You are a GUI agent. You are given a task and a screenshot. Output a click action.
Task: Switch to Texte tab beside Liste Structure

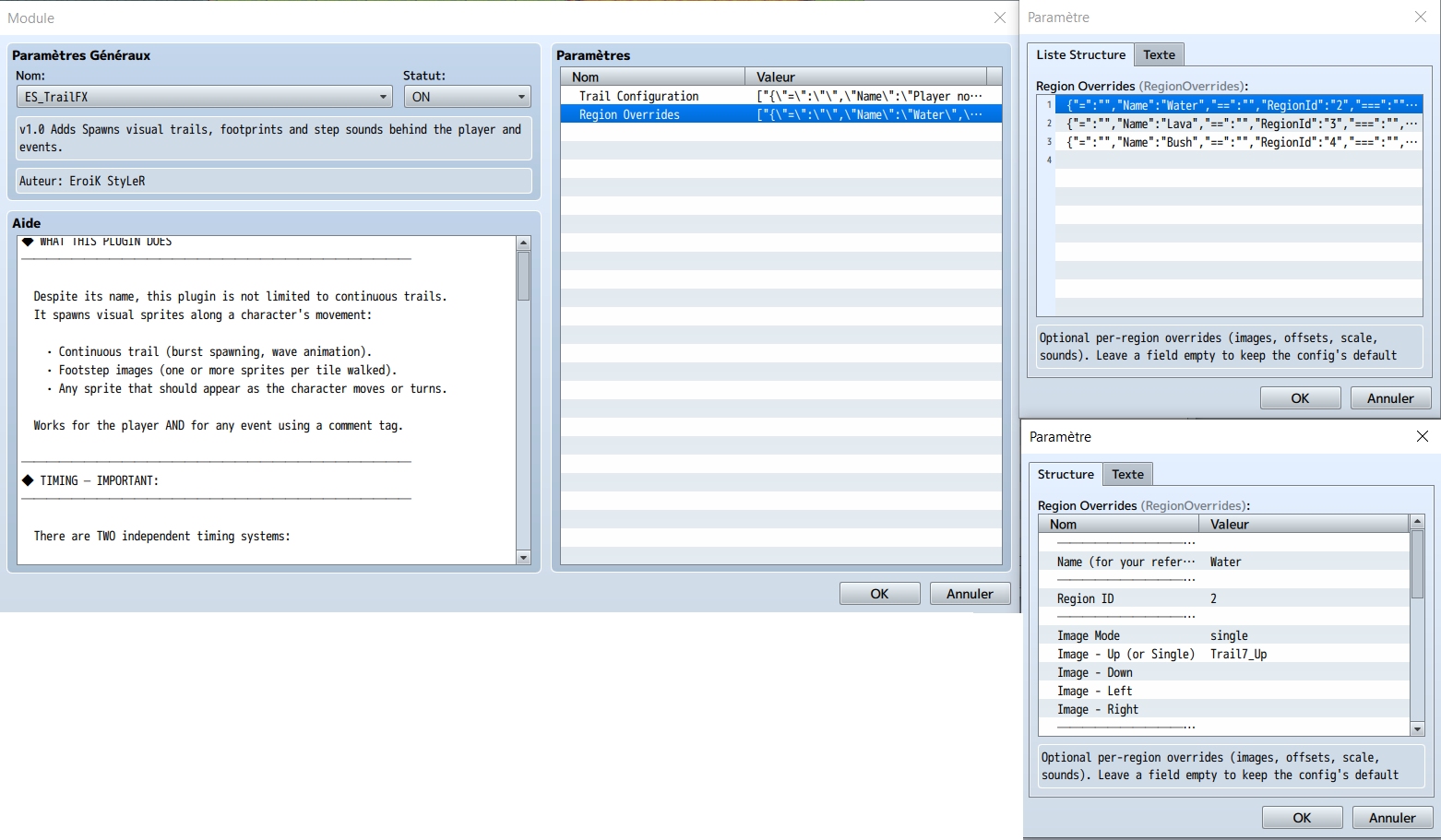coord(1159,54)
